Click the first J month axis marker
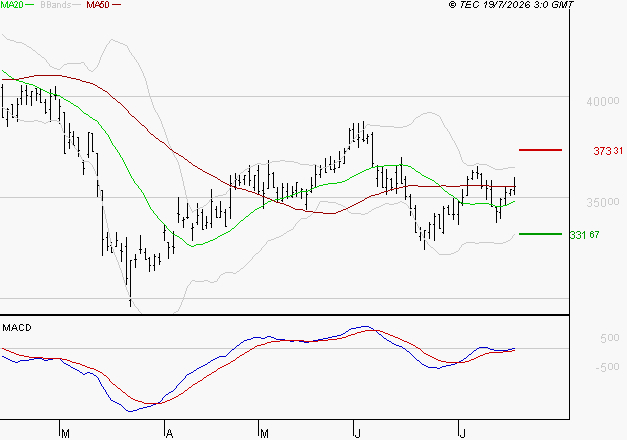Screen dimensions: 627x440 coord(357,434)
